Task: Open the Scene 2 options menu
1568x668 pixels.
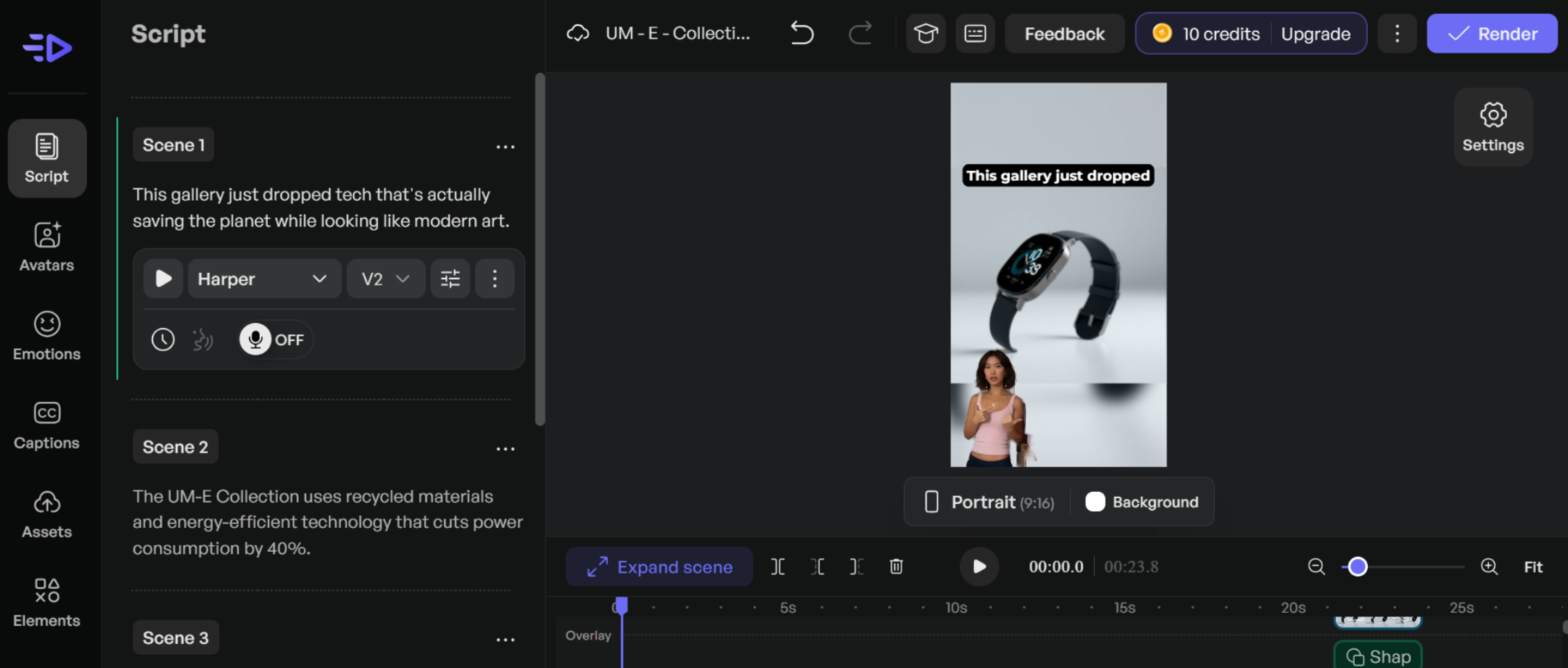Action: [505, 448]
